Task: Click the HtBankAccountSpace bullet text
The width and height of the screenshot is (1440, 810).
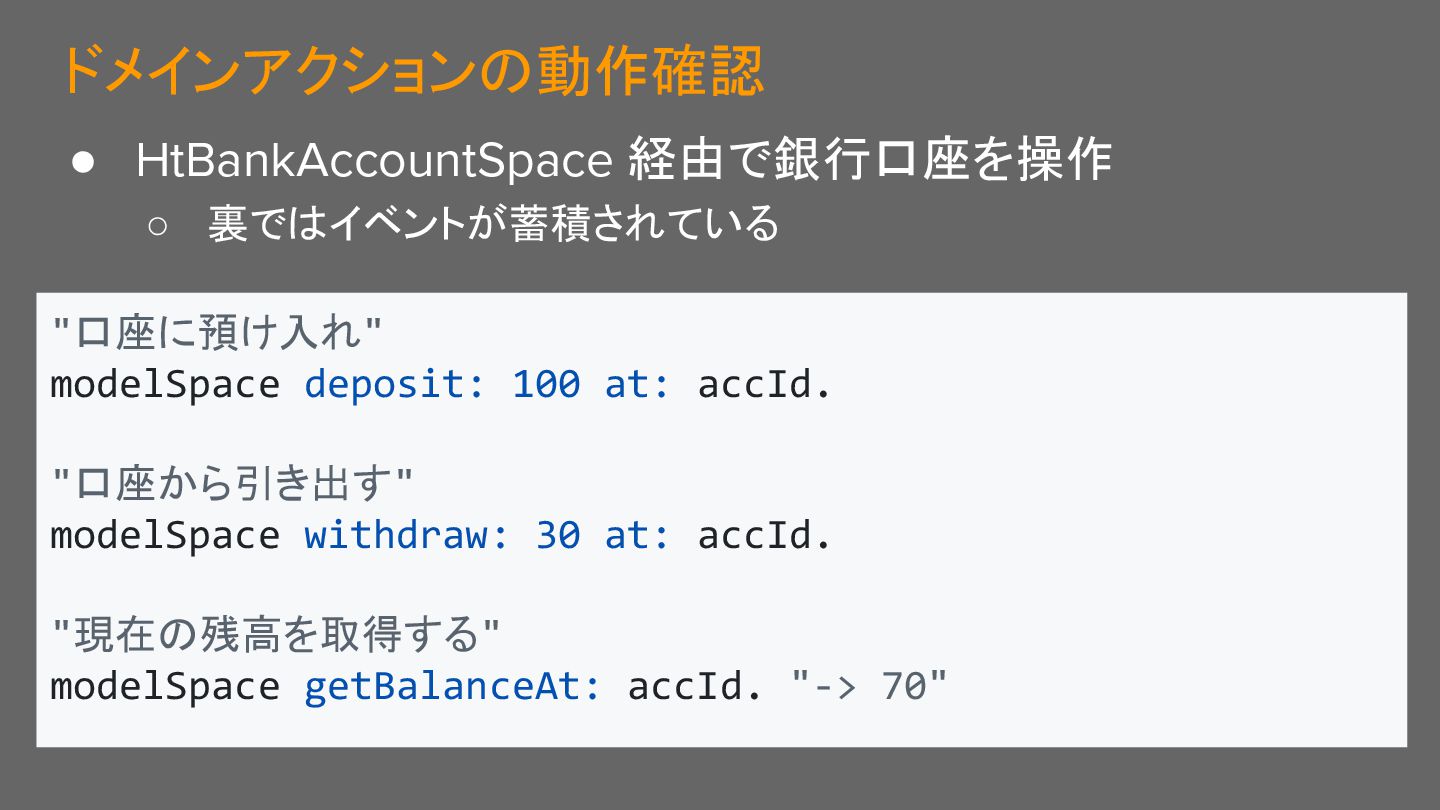Action: (624, 160)
